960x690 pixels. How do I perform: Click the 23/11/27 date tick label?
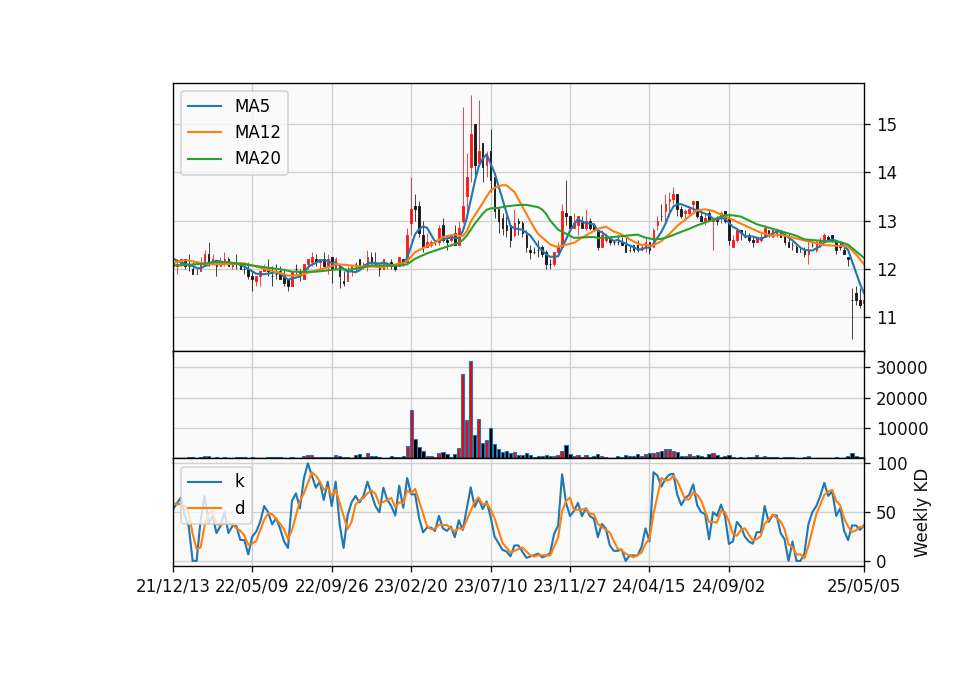569,587
